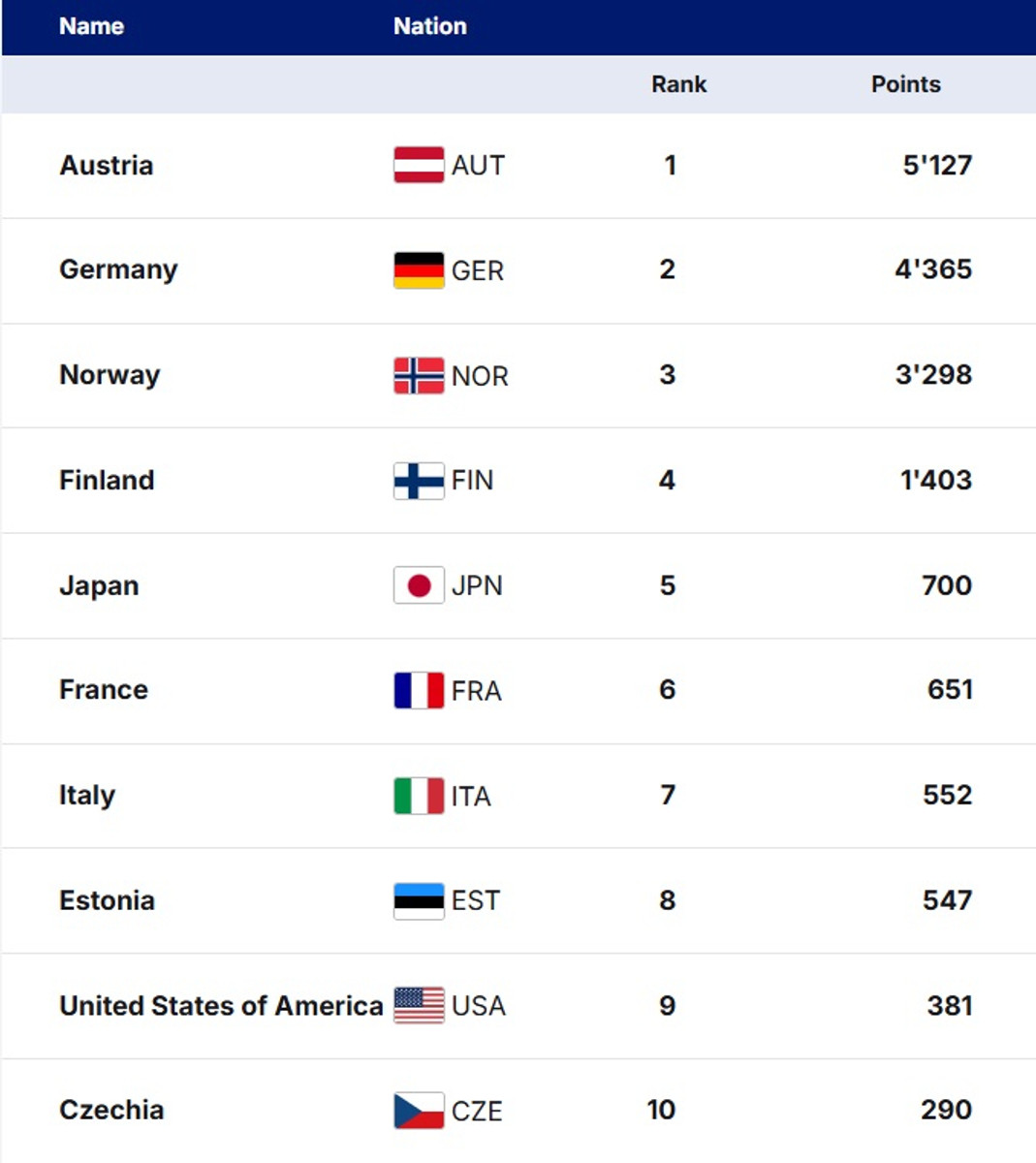The height and width of the screenshot is (1163, 1036).
Task: Sort by the Name column header
Action: tap(91, 26)
